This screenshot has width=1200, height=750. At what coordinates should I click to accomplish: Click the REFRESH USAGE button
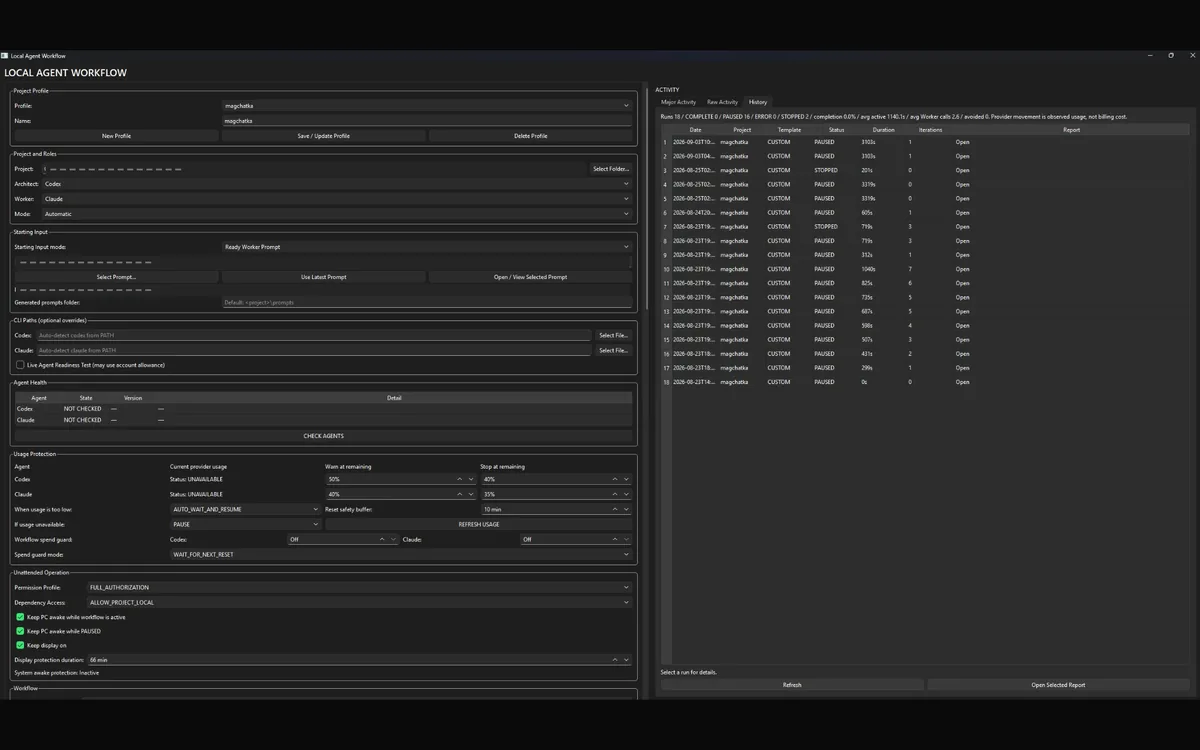click(479, 524)
